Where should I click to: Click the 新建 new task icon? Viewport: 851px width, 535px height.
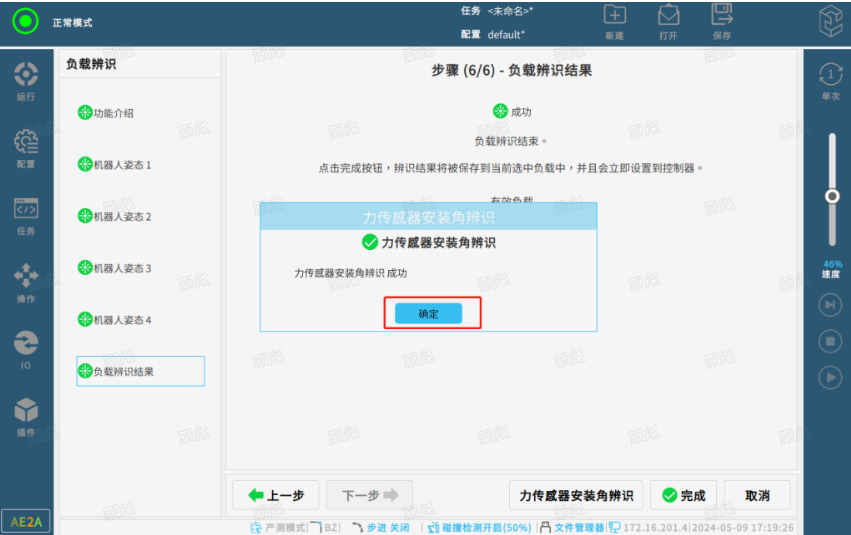pos(615,20)
